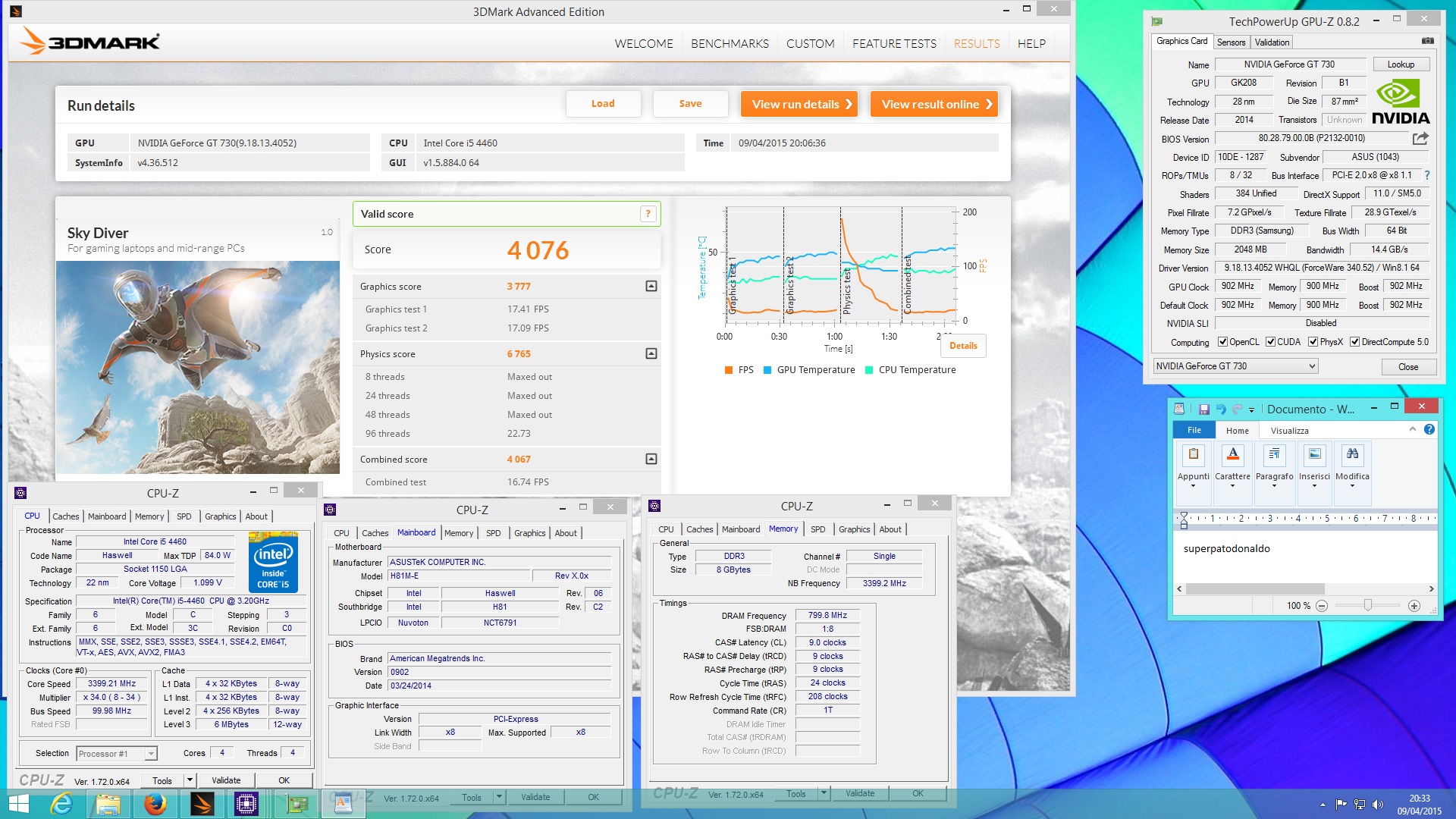Click the WordPad save icon
The width and height of the screenshot is (1456, 819).
tap(1203, 409)
